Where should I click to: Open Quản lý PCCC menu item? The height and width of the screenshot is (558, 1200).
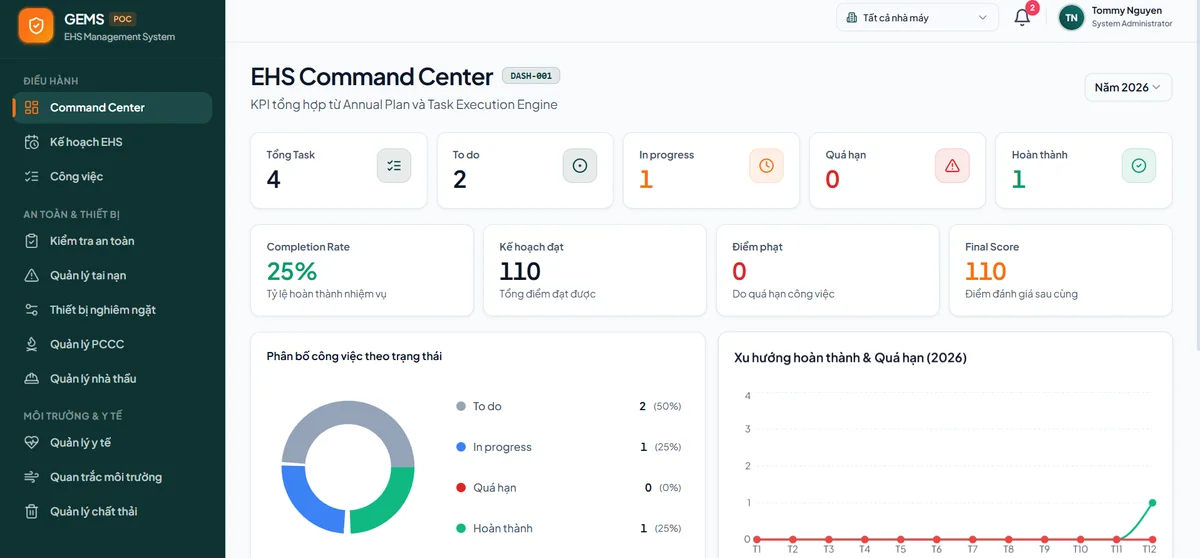point(112,344)
